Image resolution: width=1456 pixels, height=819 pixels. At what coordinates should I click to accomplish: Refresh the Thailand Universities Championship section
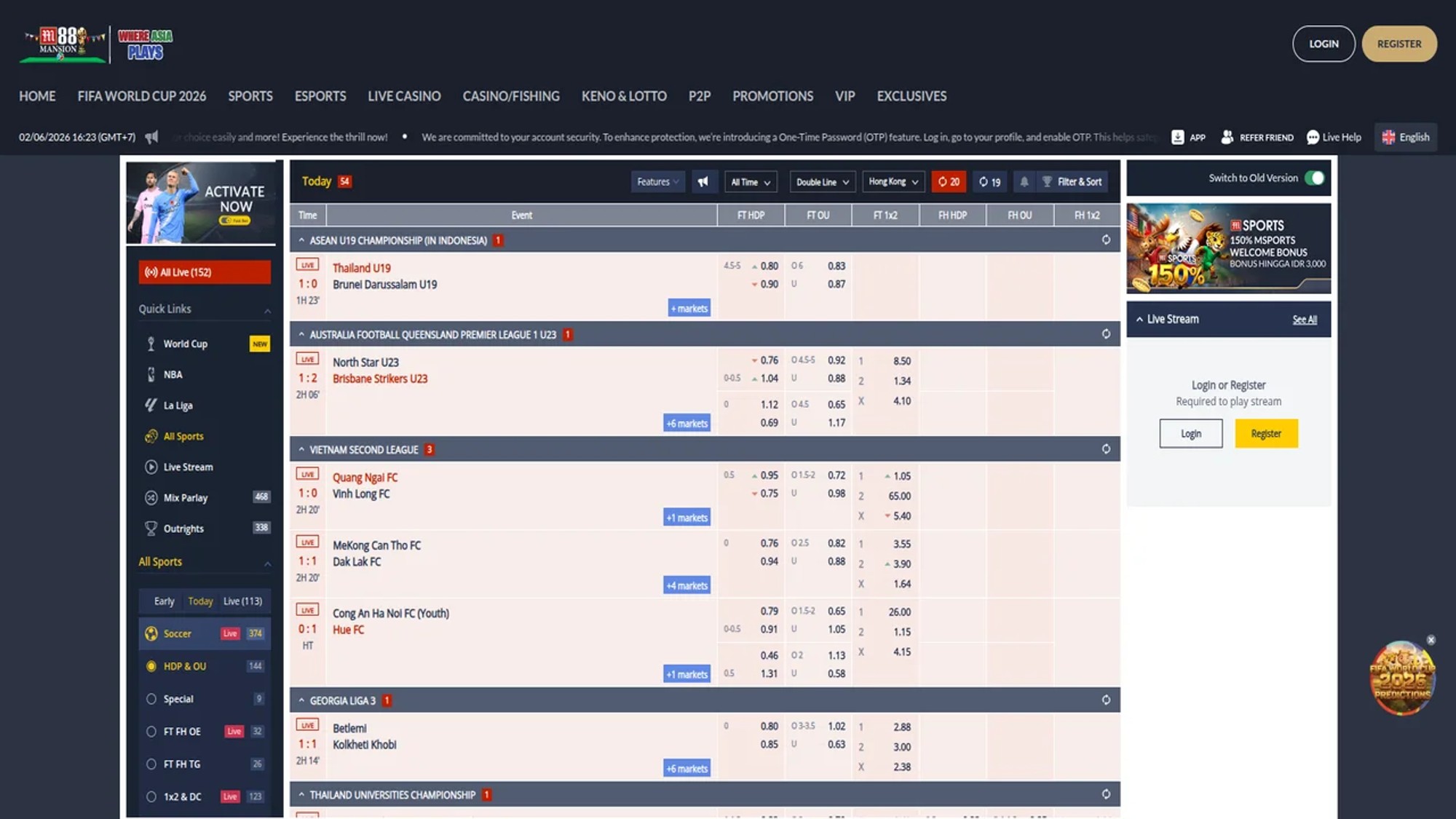[1106, 794]
